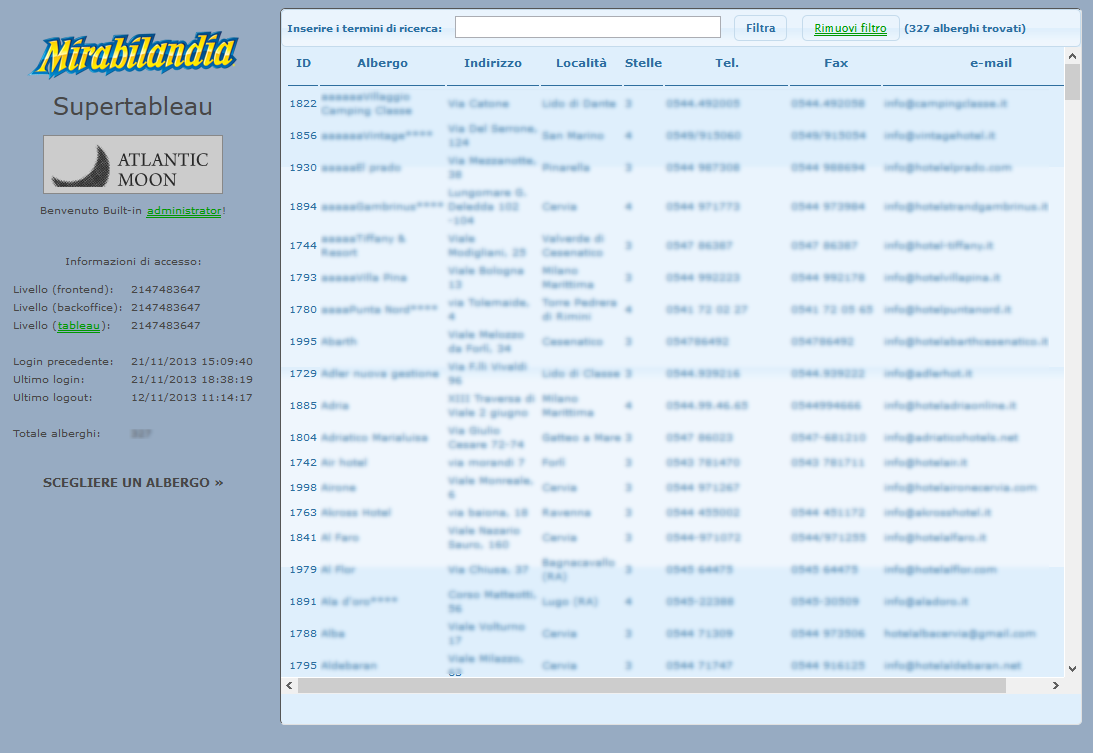Select the row with ID 1979
The height and width of the screenshot is (753, 1093).
pyautogui.click(x=675, y=570)
